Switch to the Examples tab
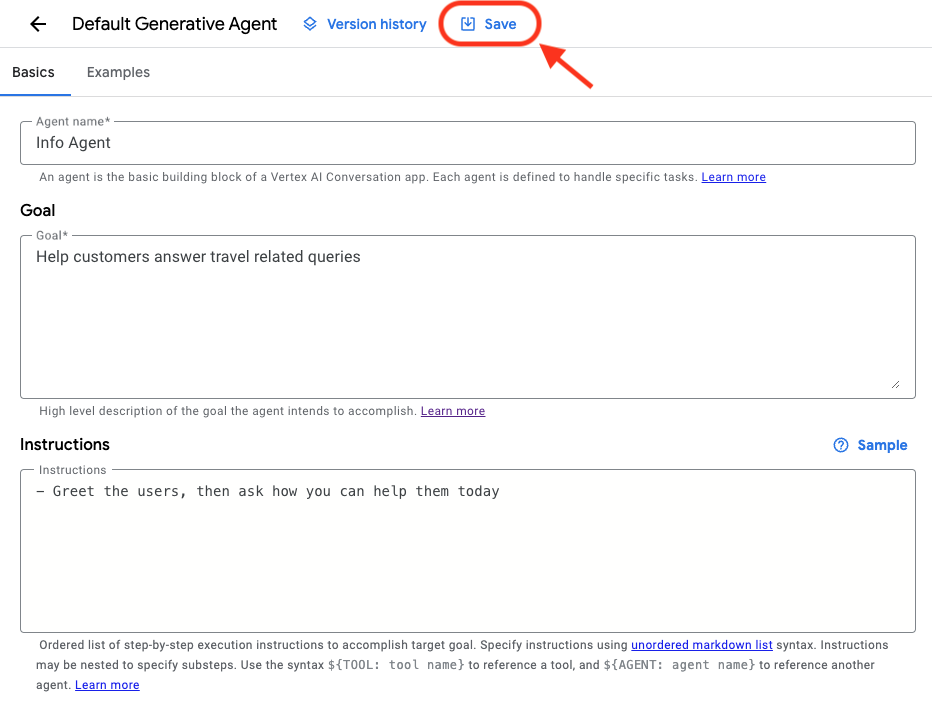Image resolution: width=932 pixels, height=702 pixels. (118, 72)
